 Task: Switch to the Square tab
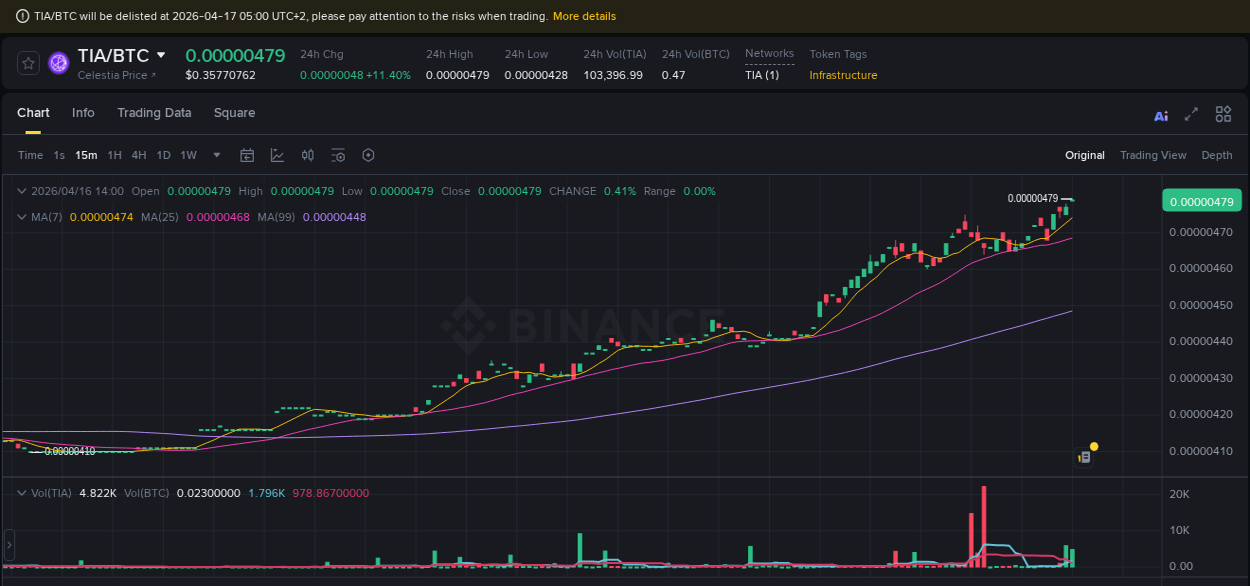tap(234, 113)
